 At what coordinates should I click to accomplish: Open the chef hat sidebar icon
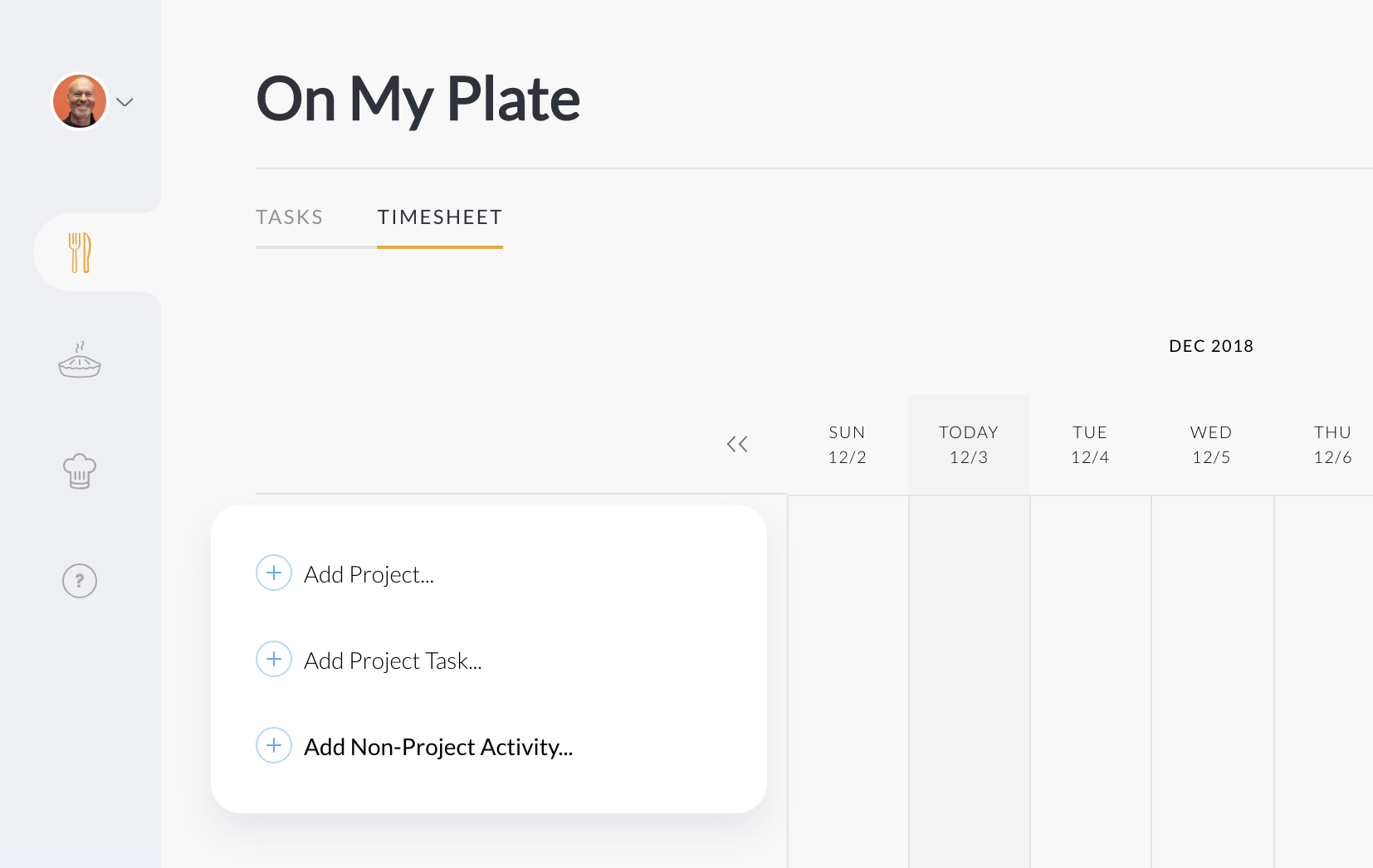[x=80, y=471]
